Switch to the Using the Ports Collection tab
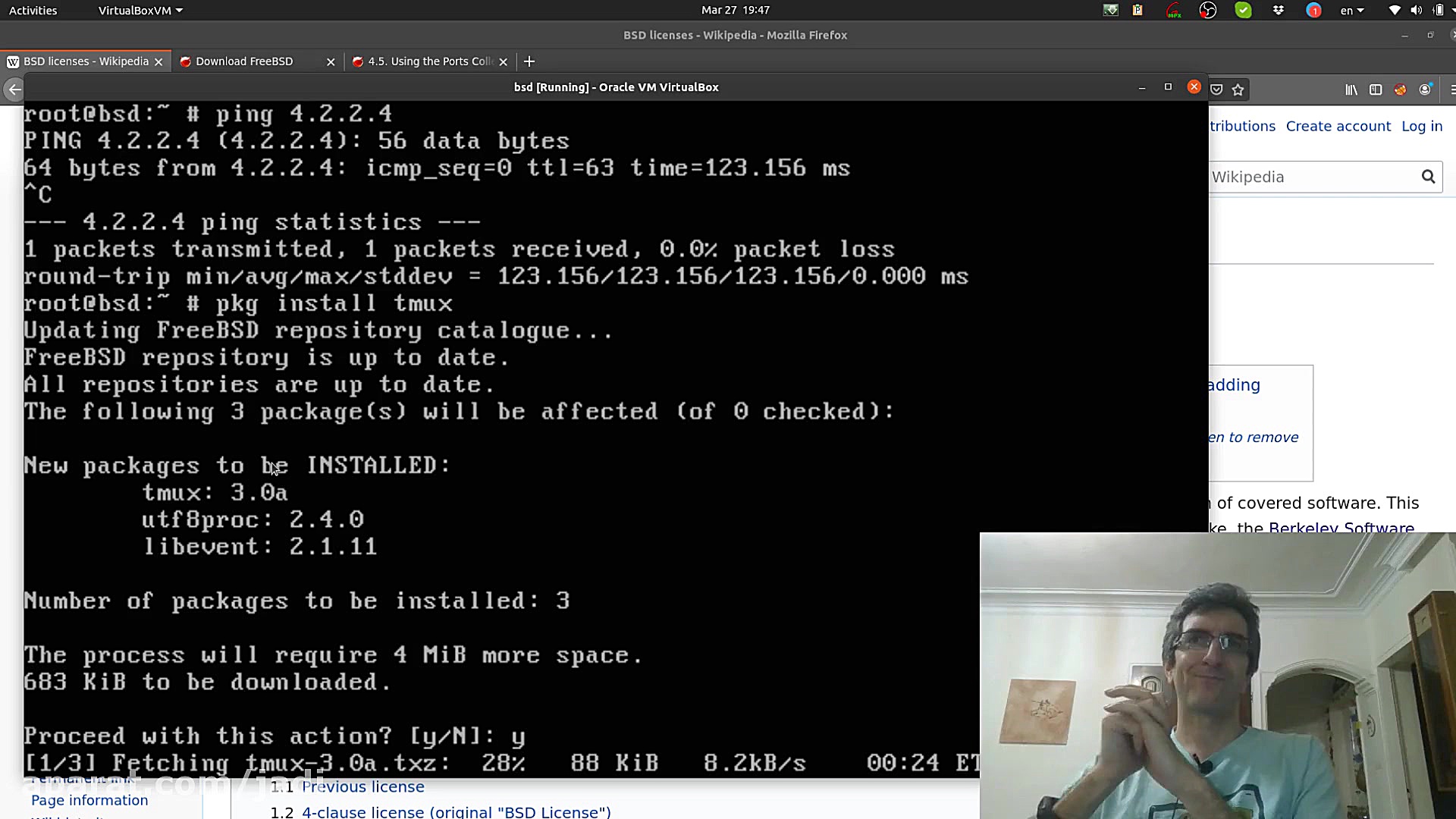The height and width of the screenshot is (819, 1456). tap(425, 61)
